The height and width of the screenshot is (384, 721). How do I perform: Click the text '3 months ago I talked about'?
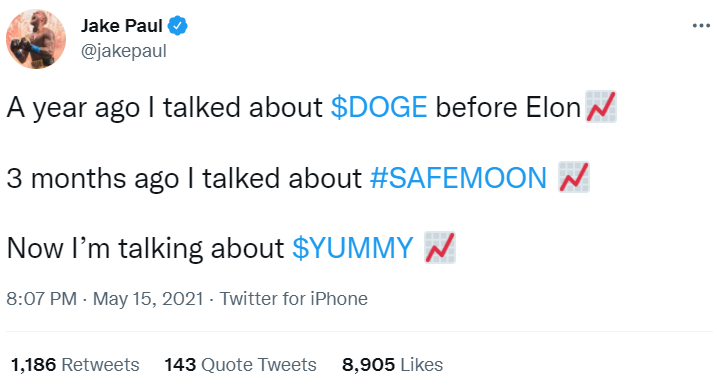coord(184,179)
